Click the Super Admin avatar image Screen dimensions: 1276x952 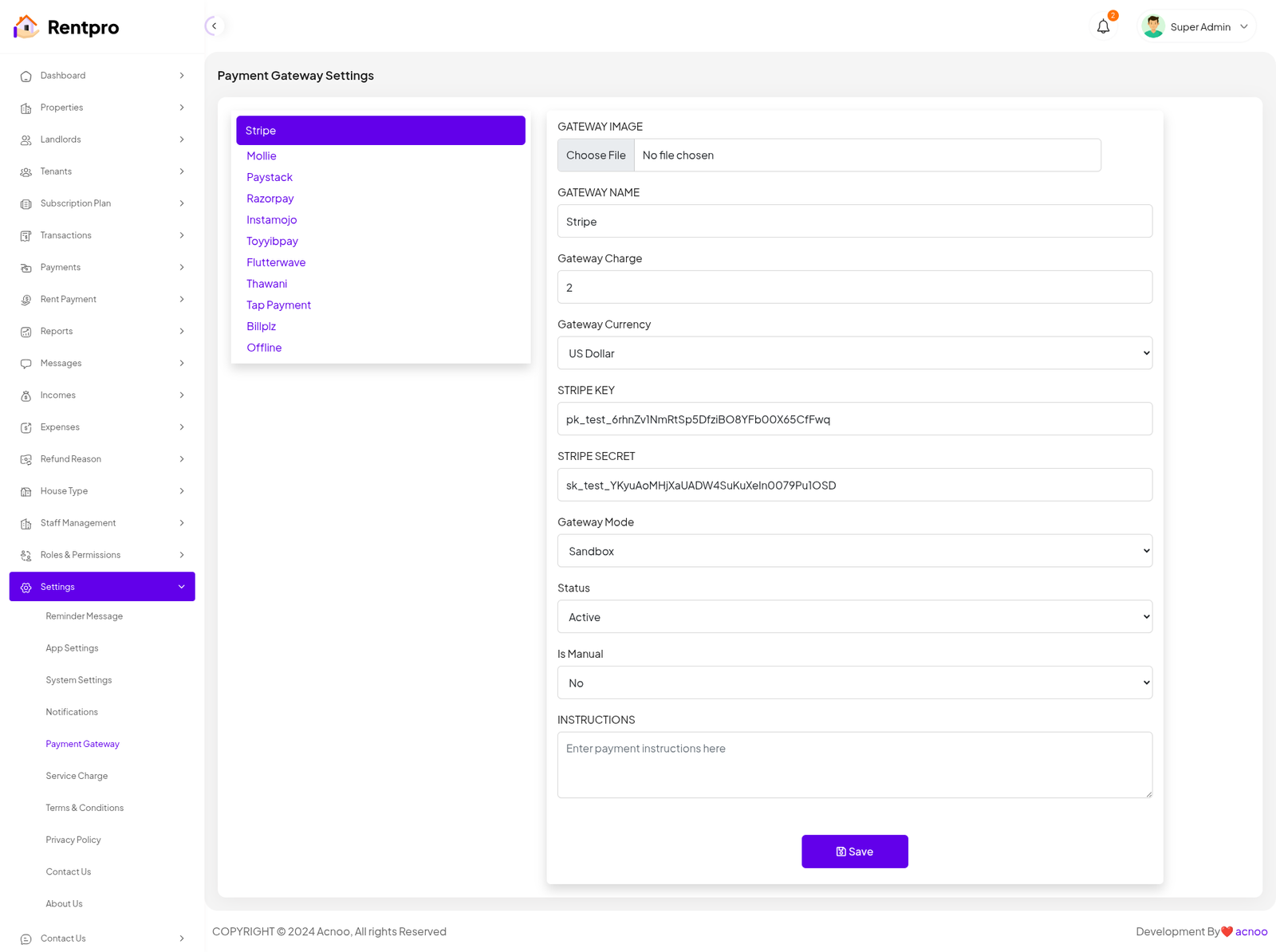pos(1152,27)
